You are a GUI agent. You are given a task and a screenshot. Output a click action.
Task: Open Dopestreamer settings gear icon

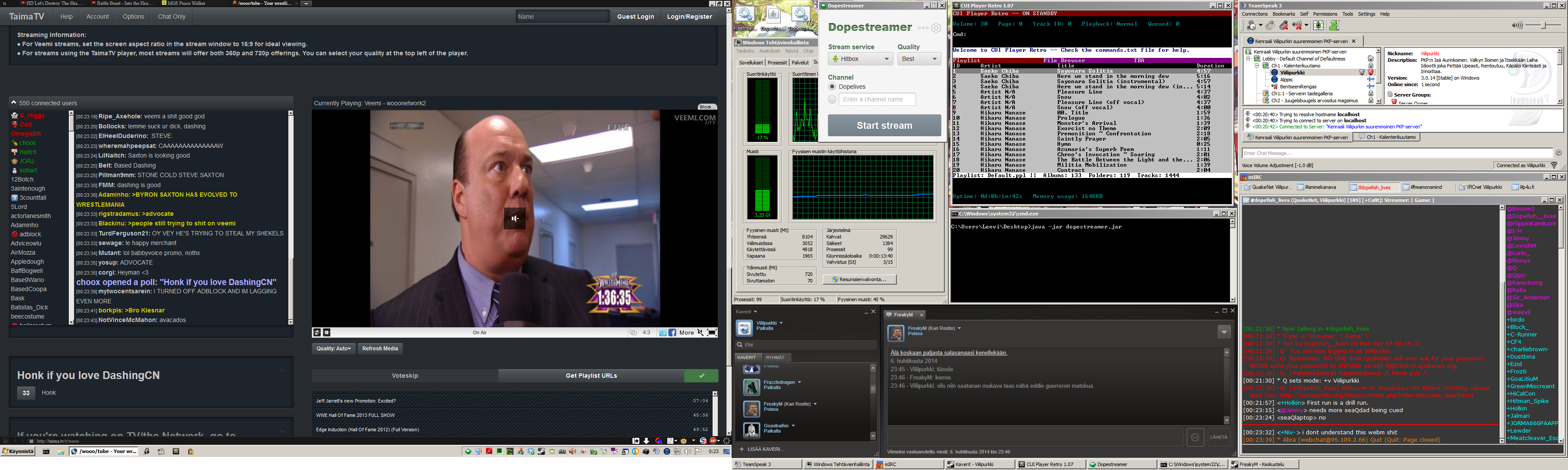point(936,28)
